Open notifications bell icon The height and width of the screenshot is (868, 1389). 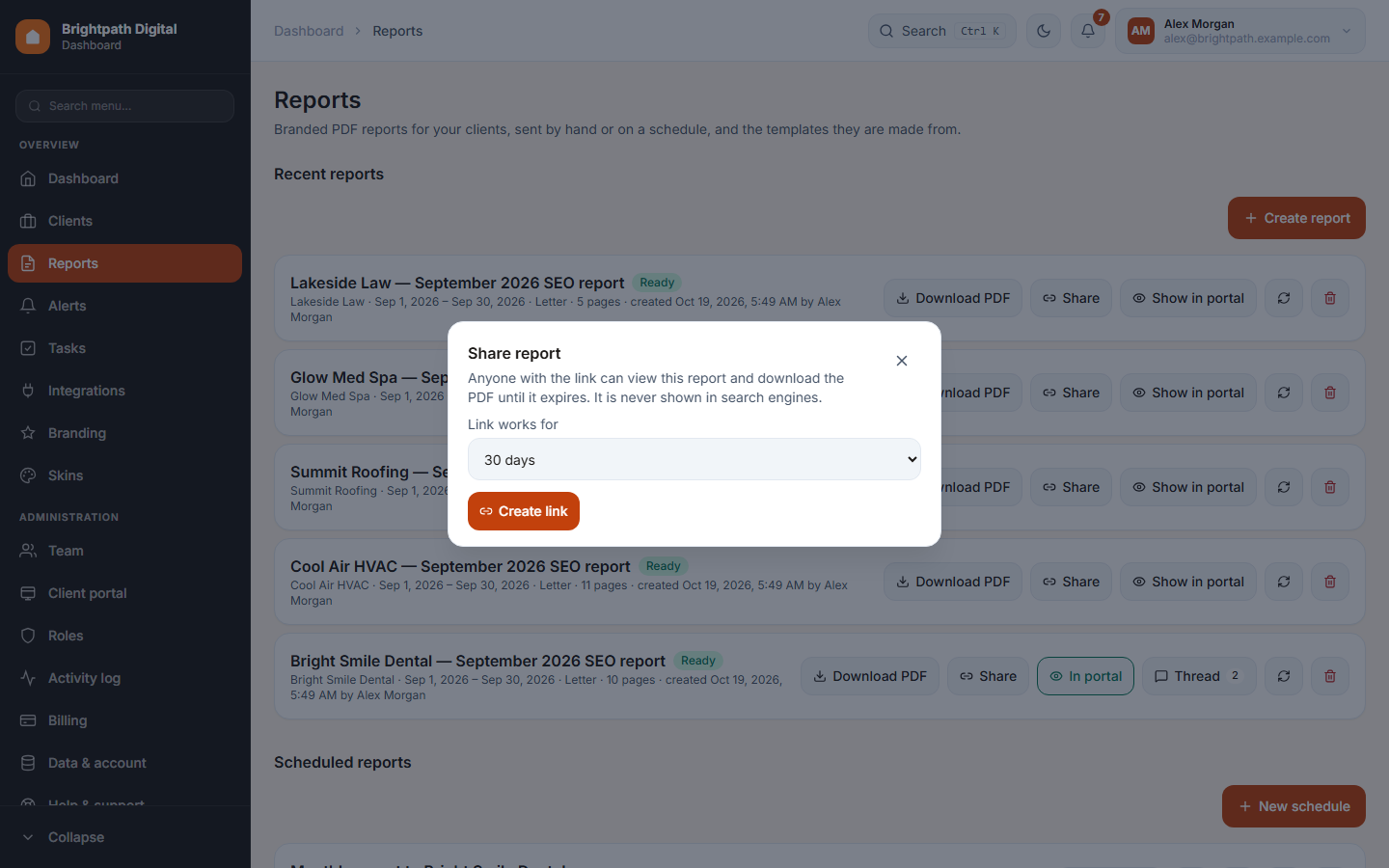[x=1088, y=31]
